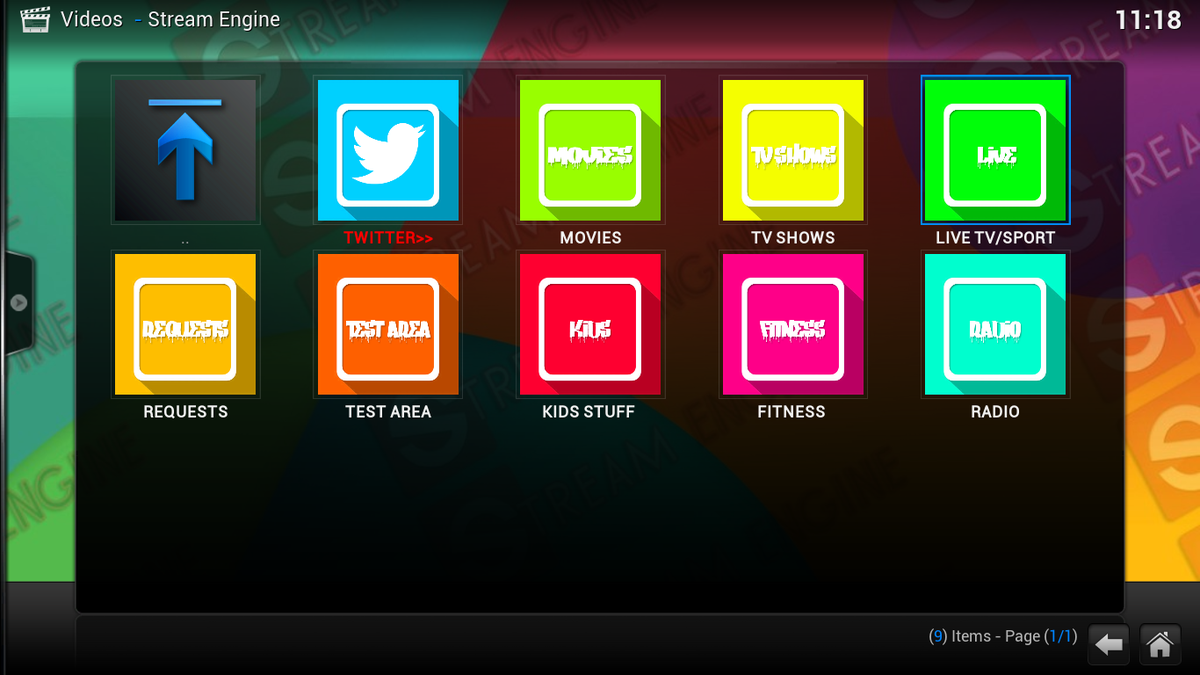
Task: Open the RADIO tile
Action: click(995, 323)
